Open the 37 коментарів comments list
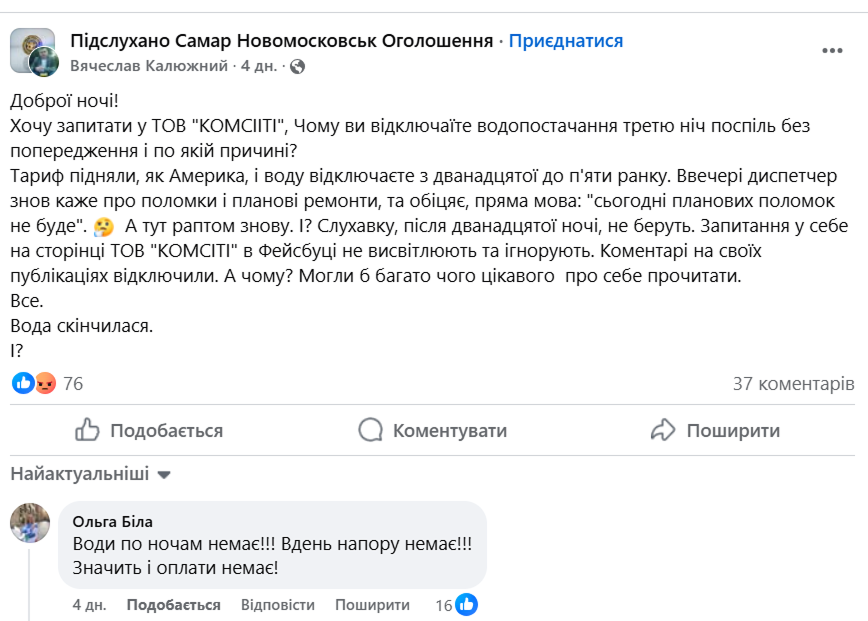This screenshot has width=868, height=621. pyautogui.click(x=793, y=383)
